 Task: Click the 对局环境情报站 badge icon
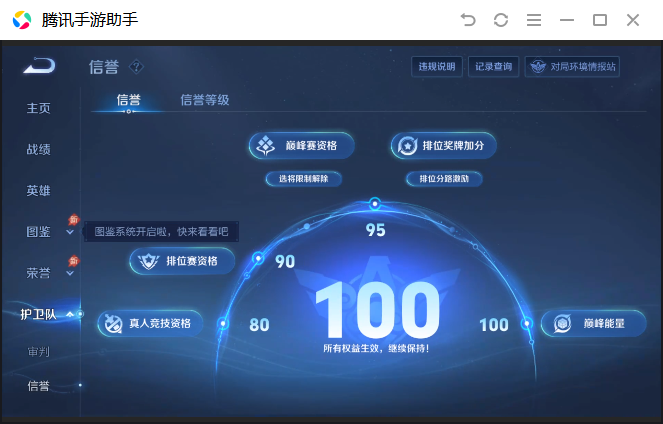pos(538,66)
